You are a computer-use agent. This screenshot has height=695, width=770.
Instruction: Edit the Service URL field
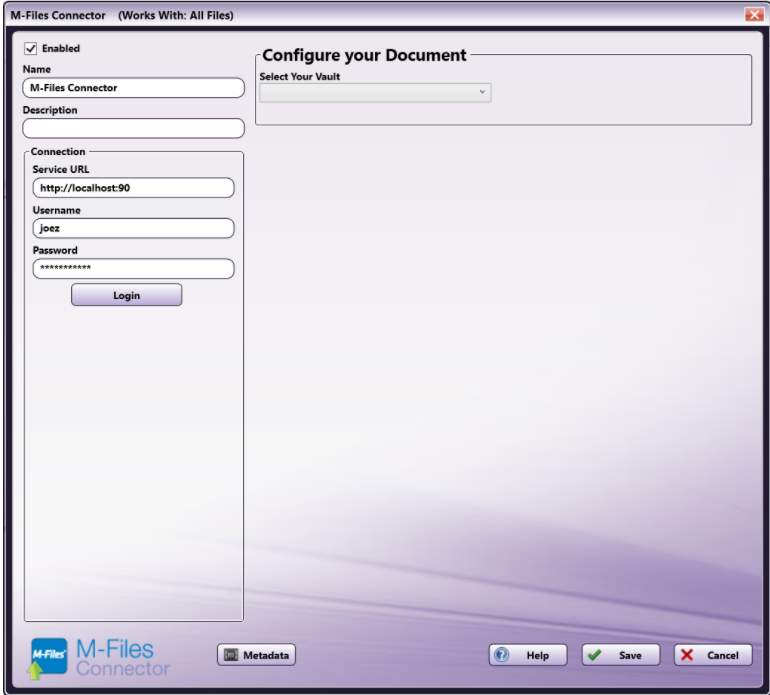pyautogui.click(x=134, y=188)
